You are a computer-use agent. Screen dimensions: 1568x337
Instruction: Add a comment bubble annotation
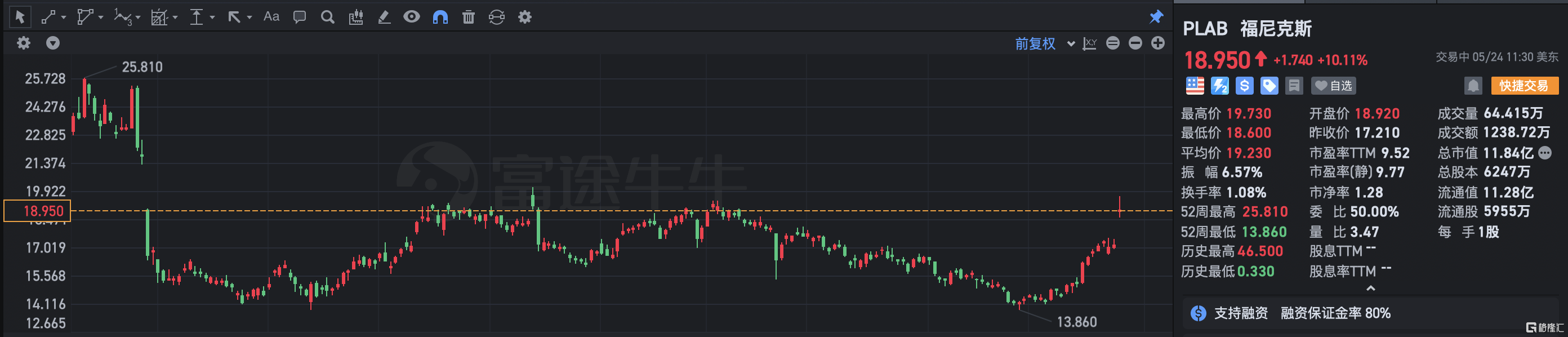tap(299, 17)
